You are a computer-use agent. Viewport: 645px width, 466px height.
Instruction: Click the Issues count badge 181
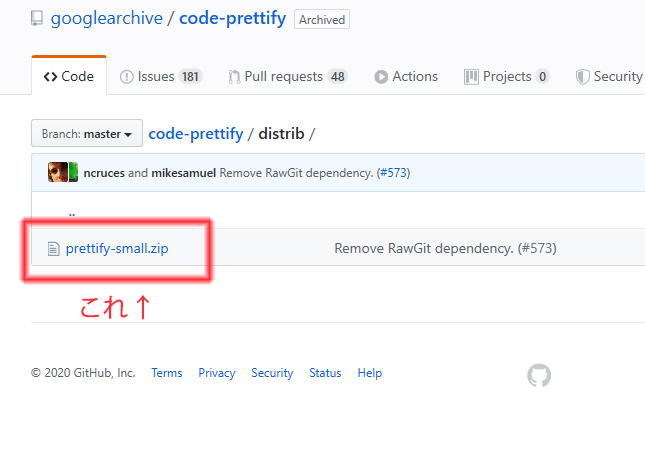point(190,77)
